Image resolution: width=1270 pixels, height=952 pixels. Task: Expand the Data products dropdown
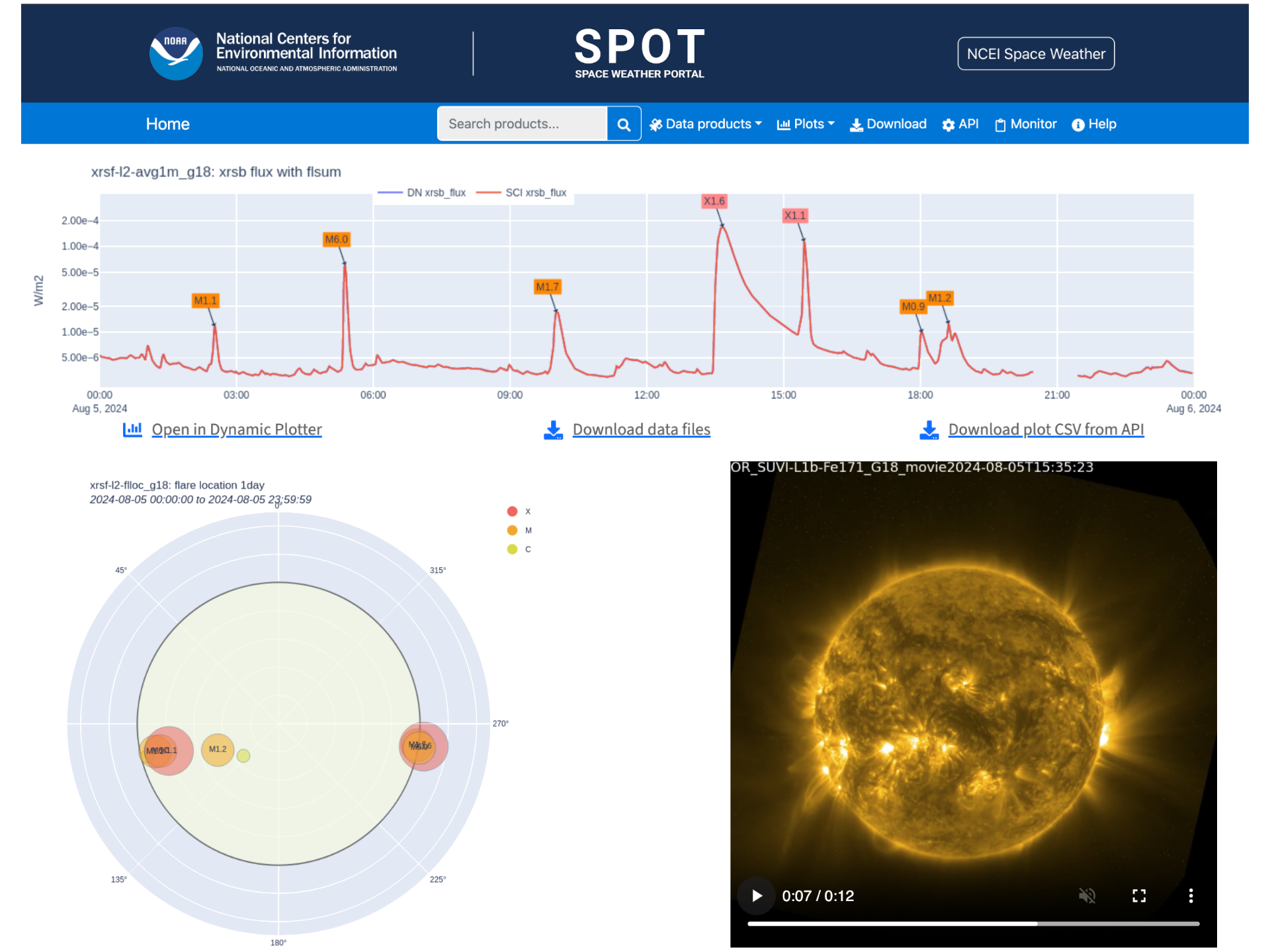click(x=706, y=124)
